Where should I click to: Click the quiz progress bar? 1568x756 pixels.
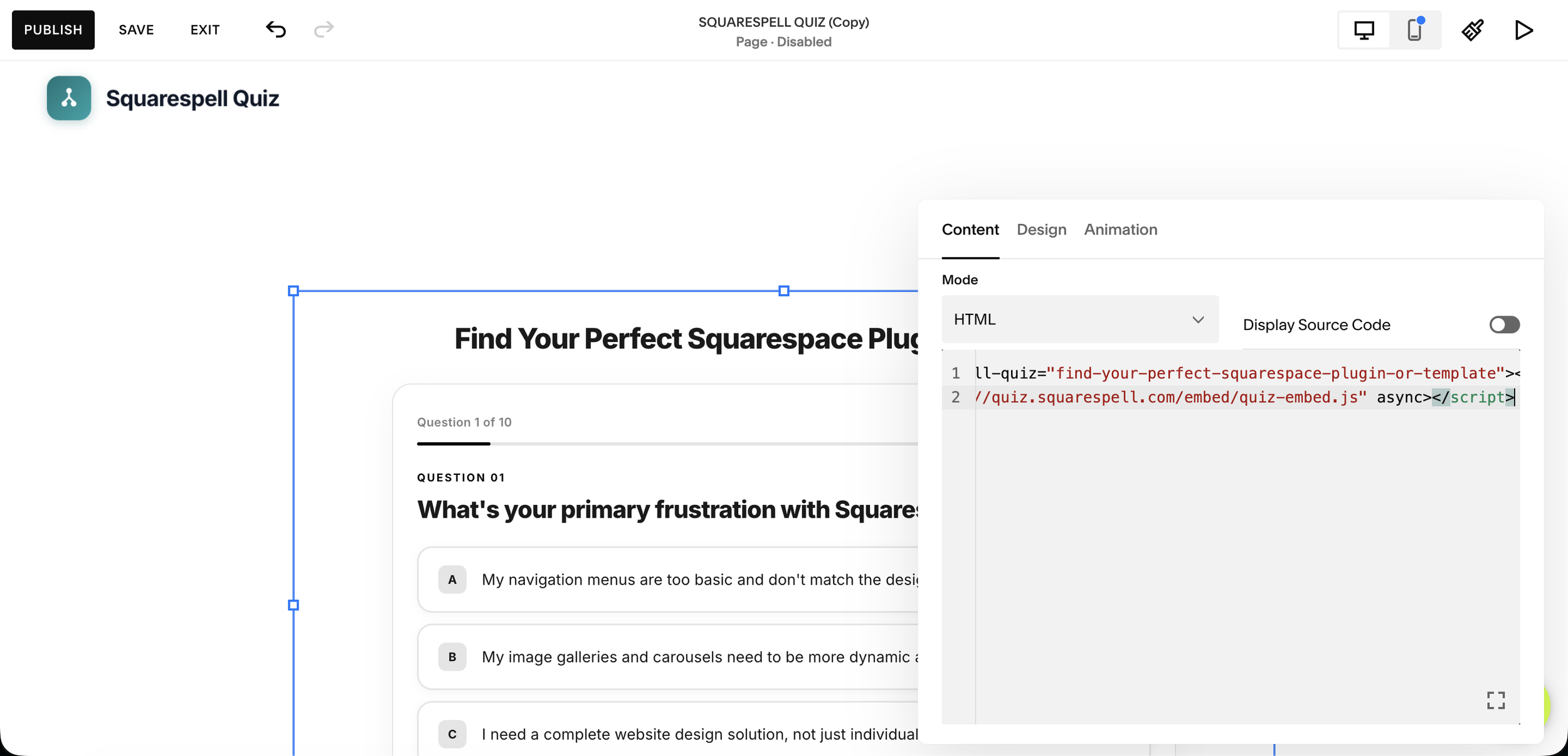click(667, 444)
